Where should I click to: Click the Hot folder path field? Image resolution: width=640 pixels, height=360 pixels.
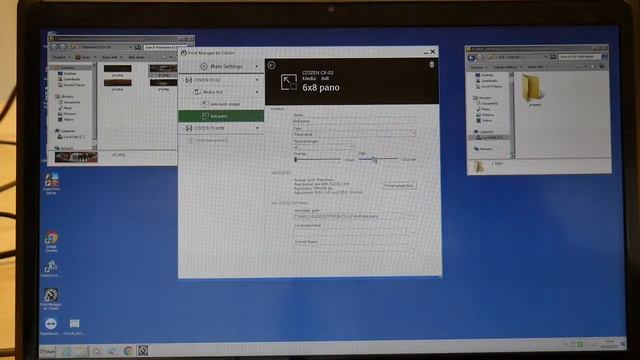click(x=354, y=216)
